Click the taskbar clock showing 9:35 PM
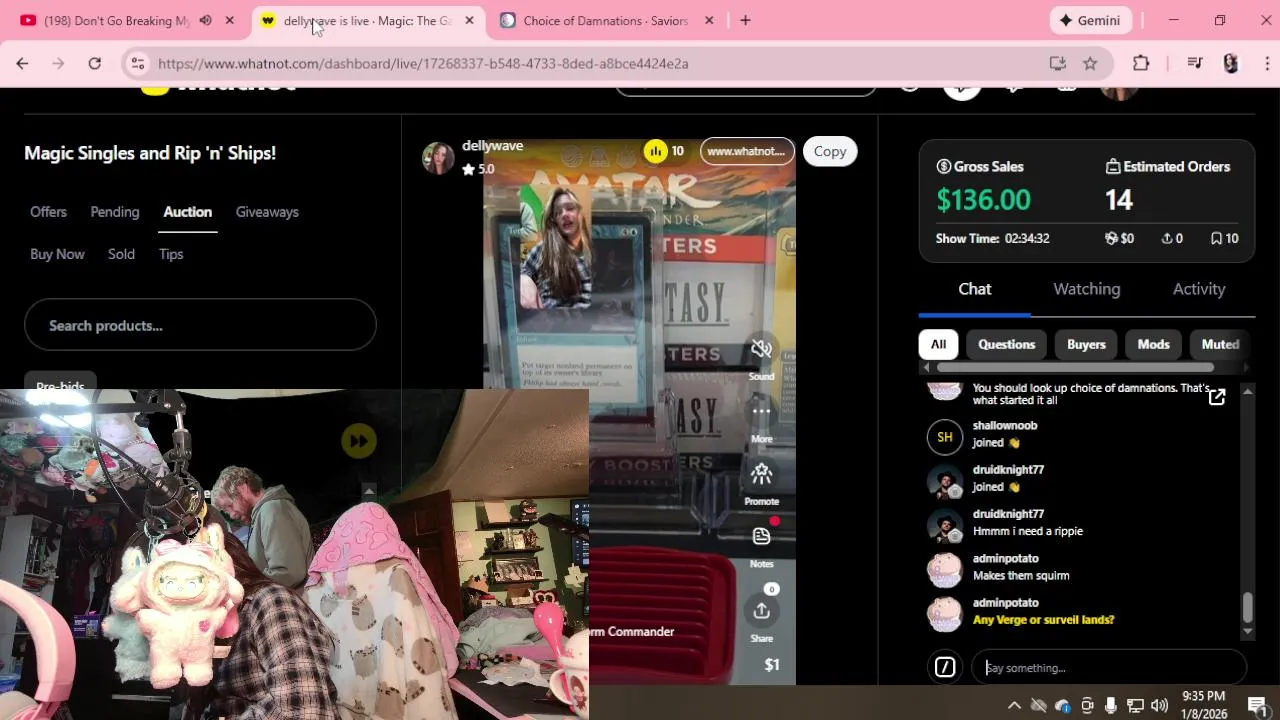The image size is (1280, 720). pyautogui.click(x=1203, y=704)
